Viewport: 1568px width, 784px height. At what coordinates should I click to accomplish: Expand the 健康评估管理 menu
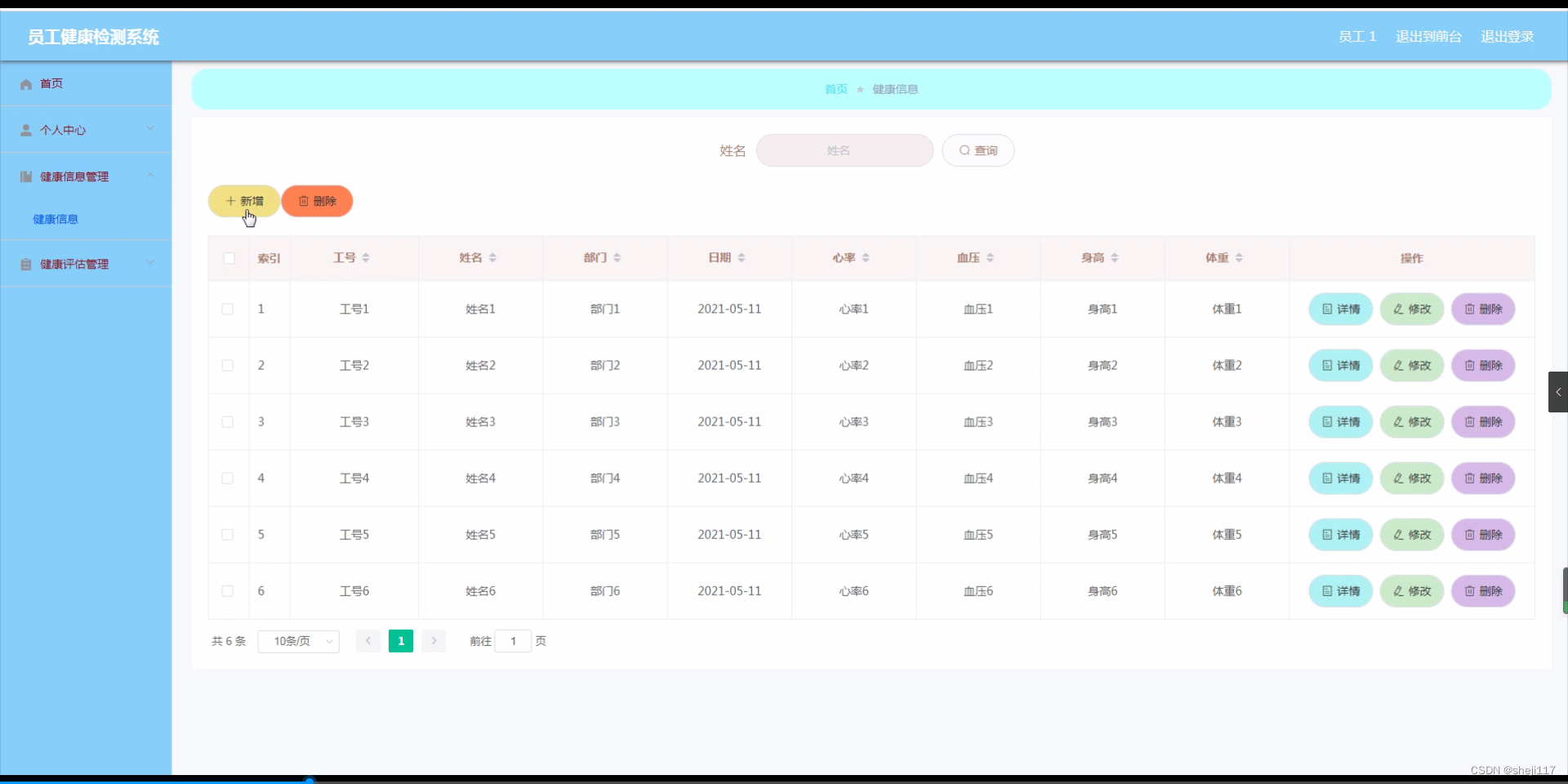tap(150, 264)
